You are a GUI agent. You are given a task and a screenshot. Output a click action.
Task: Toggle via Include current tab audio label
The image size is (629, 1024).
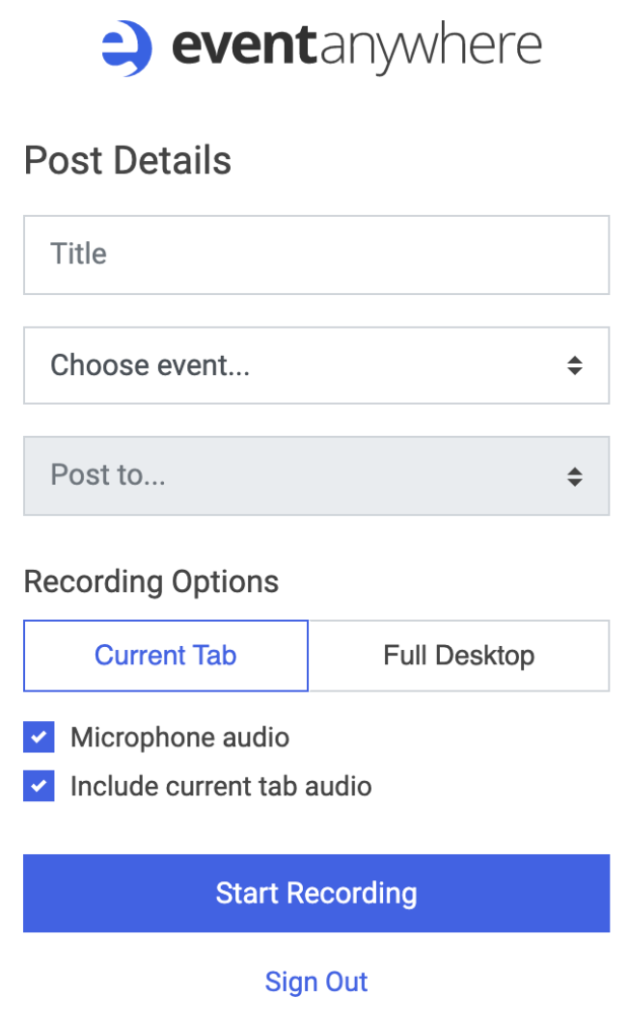coord(221,786)
